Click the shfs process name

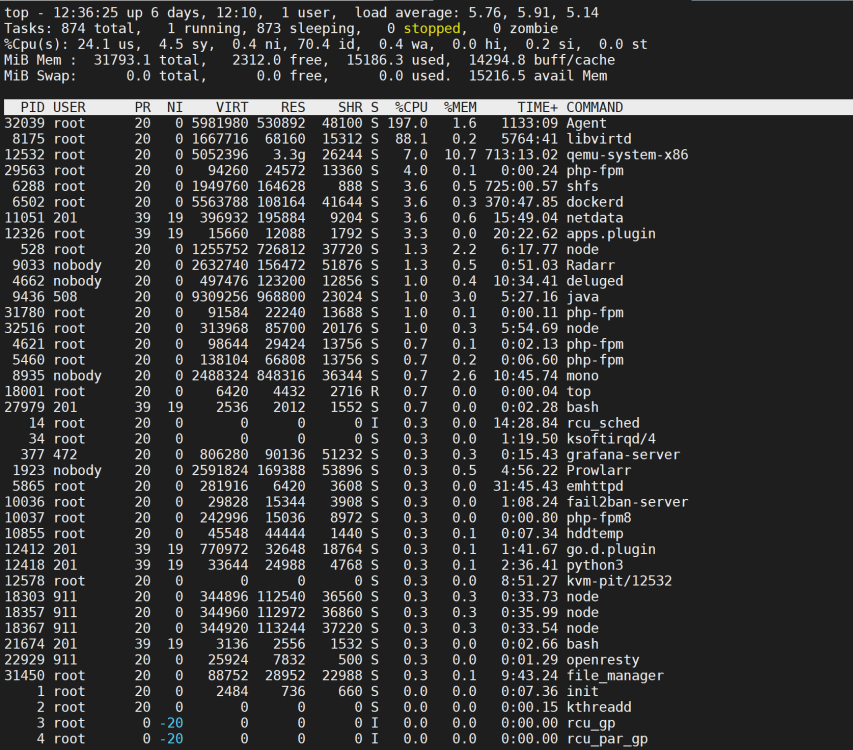583,186
